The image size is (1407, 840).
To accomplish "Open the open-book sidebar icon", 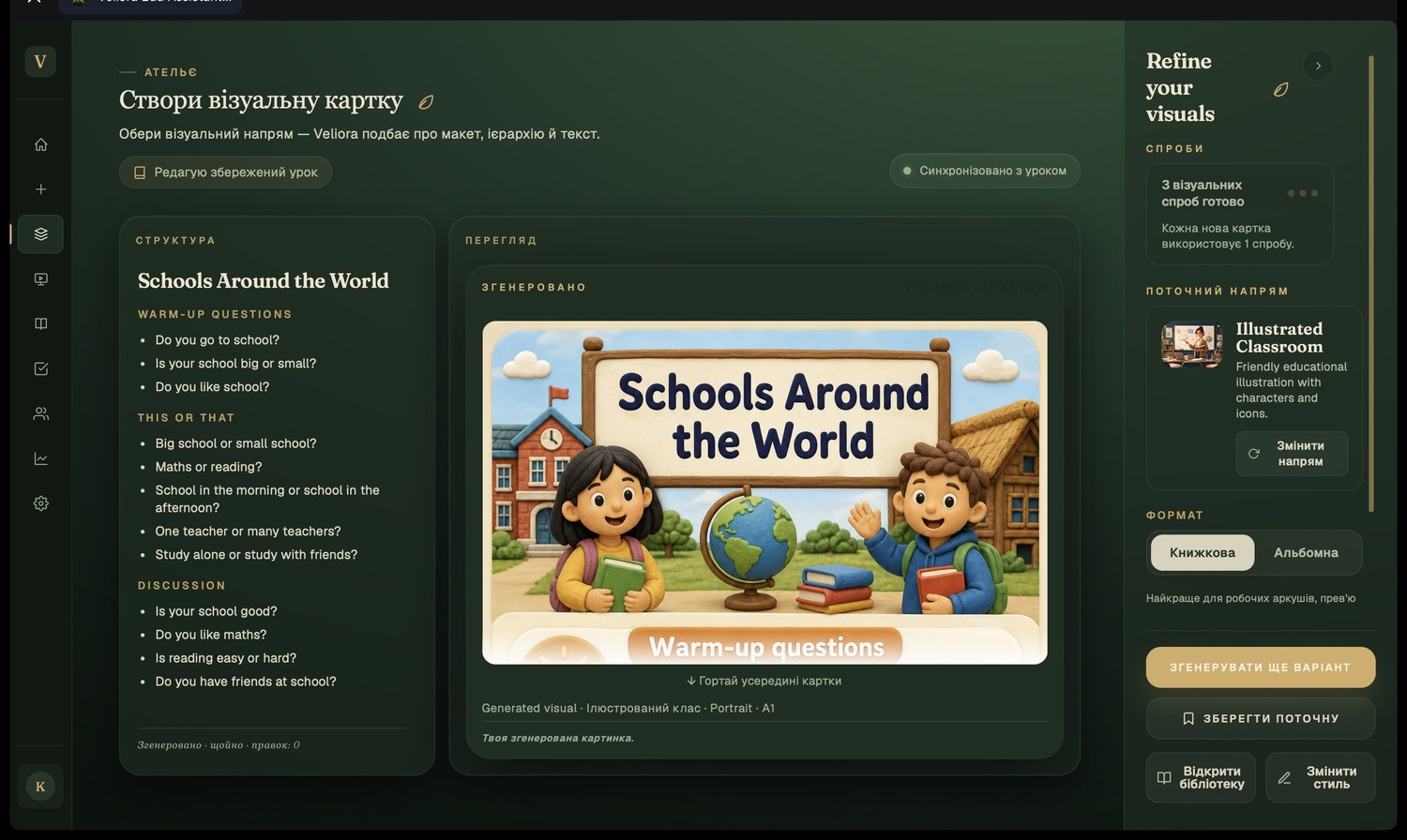I will tap(40, 324).
